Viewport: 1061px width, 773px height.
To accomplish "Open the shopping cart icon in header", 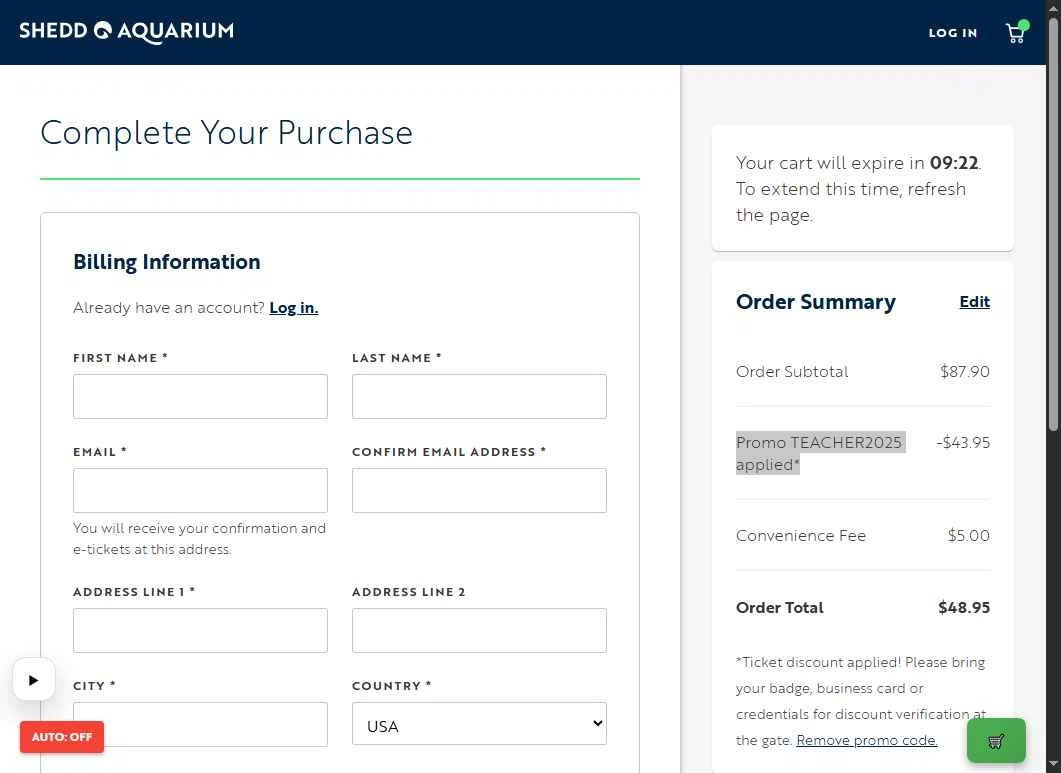I will (x=1015, y=33).
